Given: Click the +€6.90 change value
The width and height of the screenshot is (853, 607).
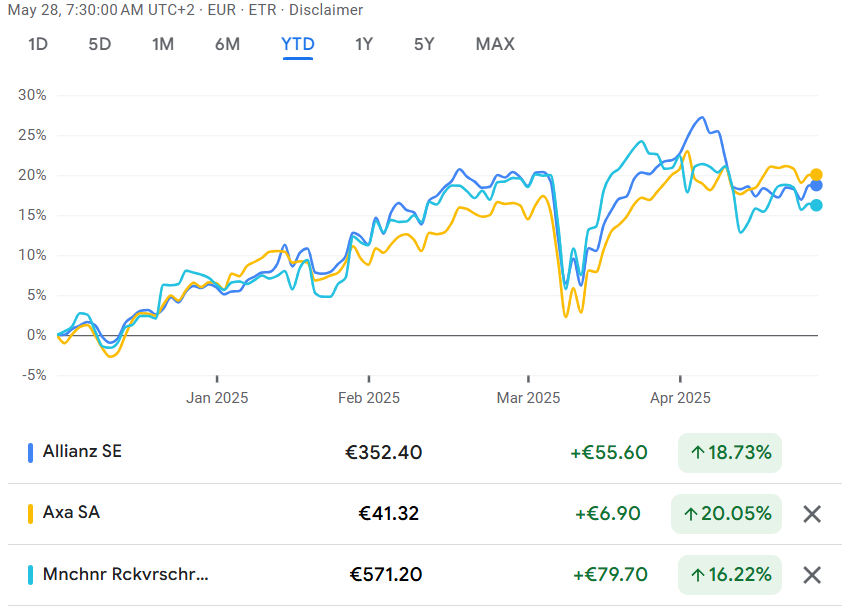Looking at the screenshot, I should (x=608, y=513).
